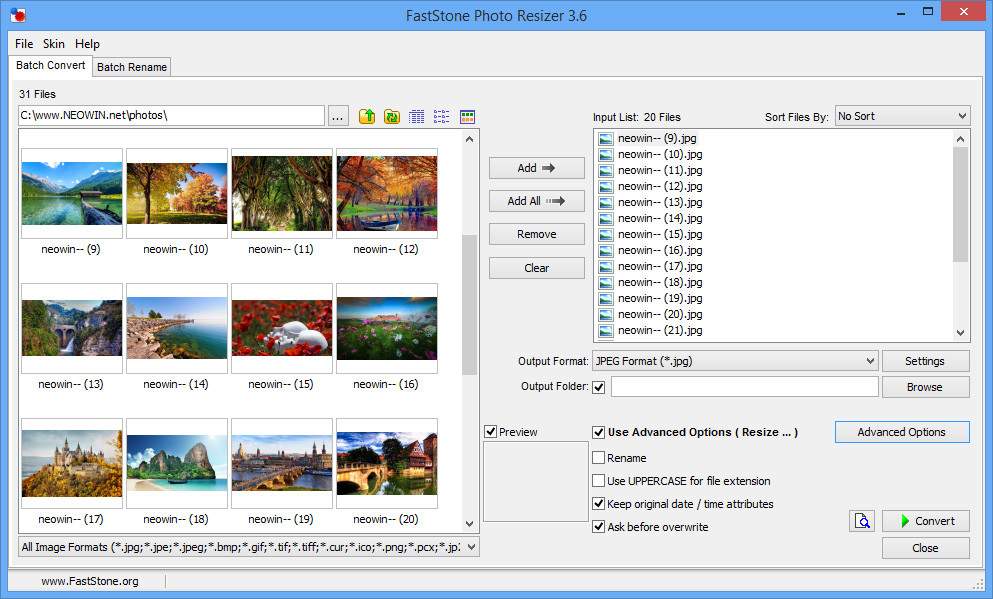
Task: Switch to detailed list view
Action: [416, 116]
